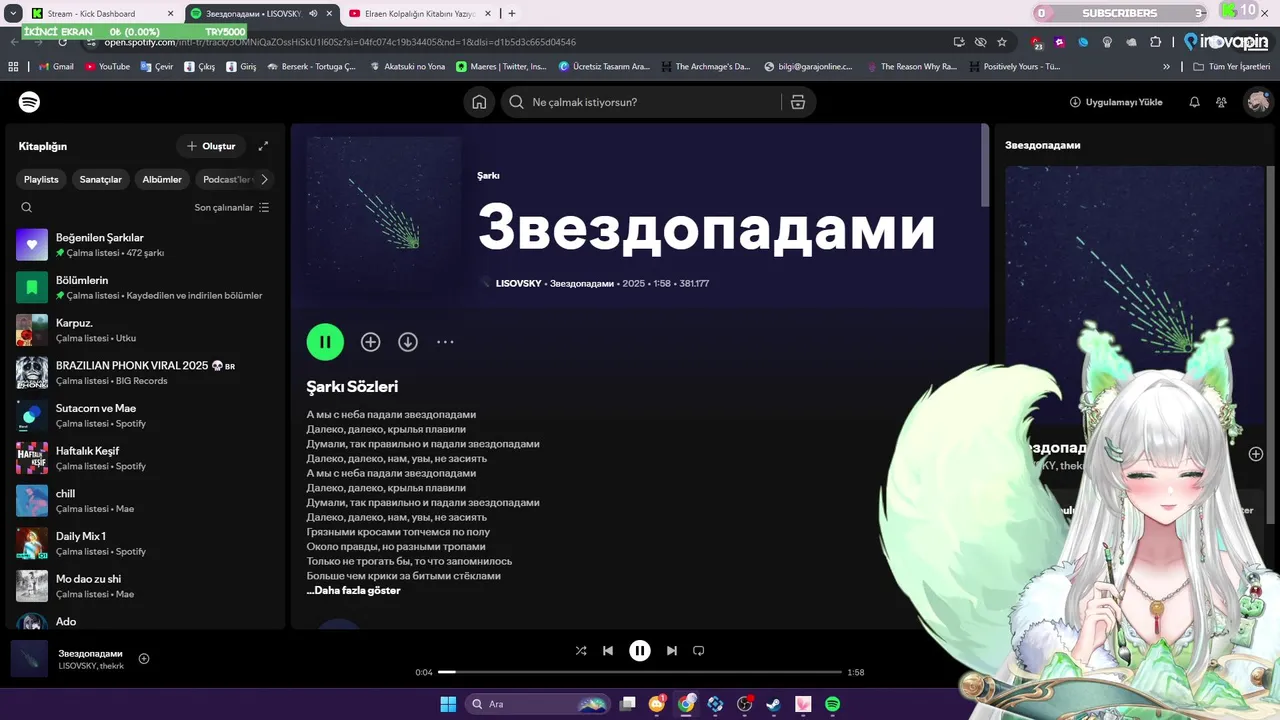Filter library by Playlists chip

41,180
